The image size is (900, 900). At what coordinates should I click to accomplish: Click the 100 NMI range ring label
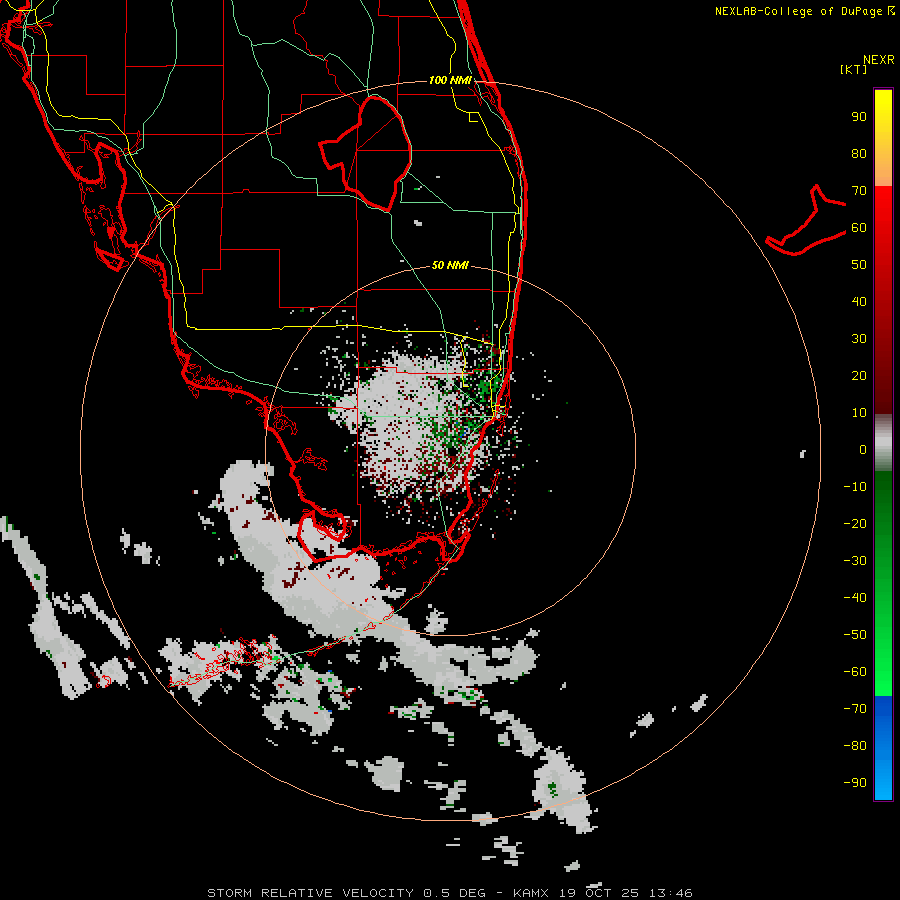[x=450, y=80]
